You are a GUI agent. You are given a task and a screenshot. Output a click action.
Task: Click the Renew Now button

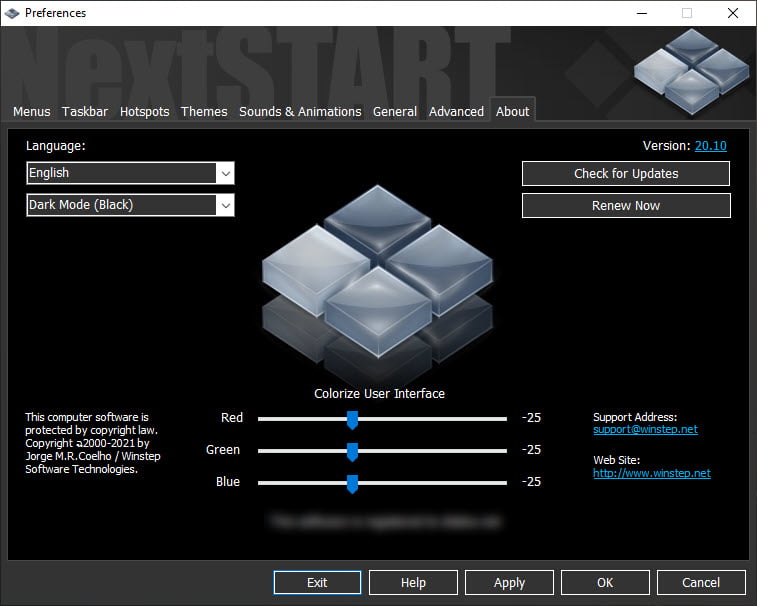click(x=626, y=206)
